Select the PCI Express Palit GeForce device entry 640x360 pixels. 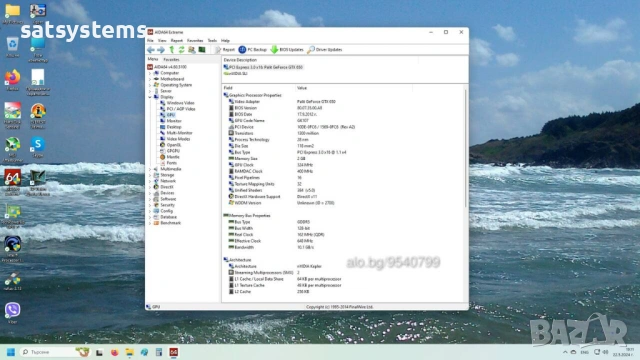(x=263, y=67)
